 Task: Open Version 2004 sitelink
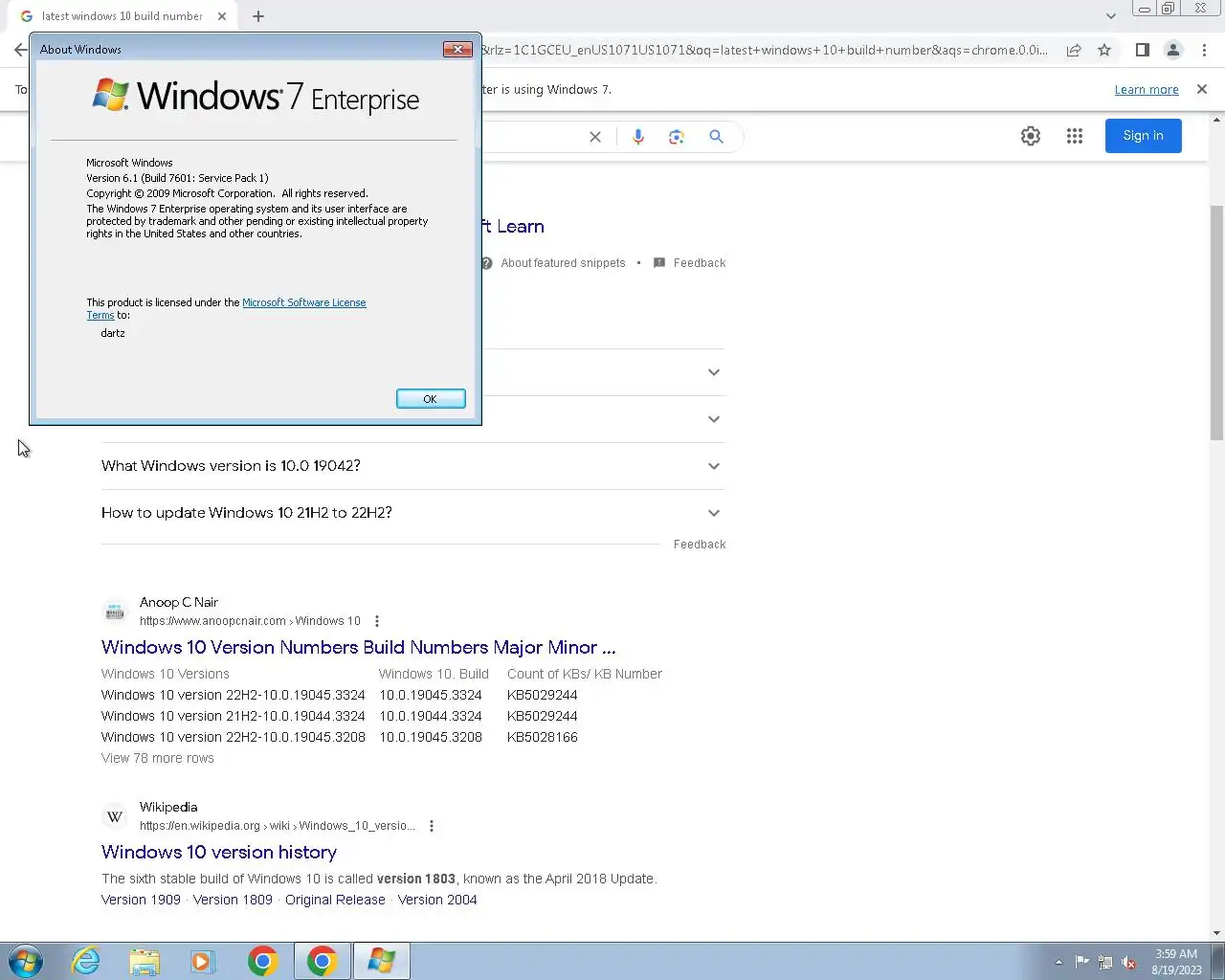click(x=437, y=900)
